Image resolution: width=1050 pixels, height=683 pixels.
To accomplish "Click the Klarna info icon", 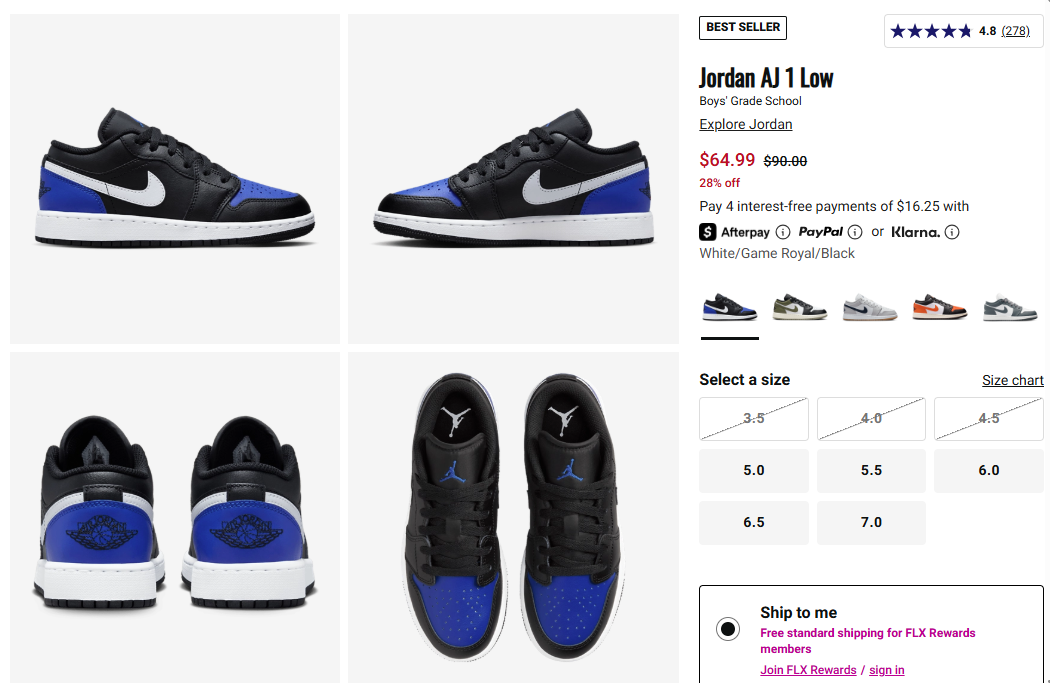I will click(952, 232).
